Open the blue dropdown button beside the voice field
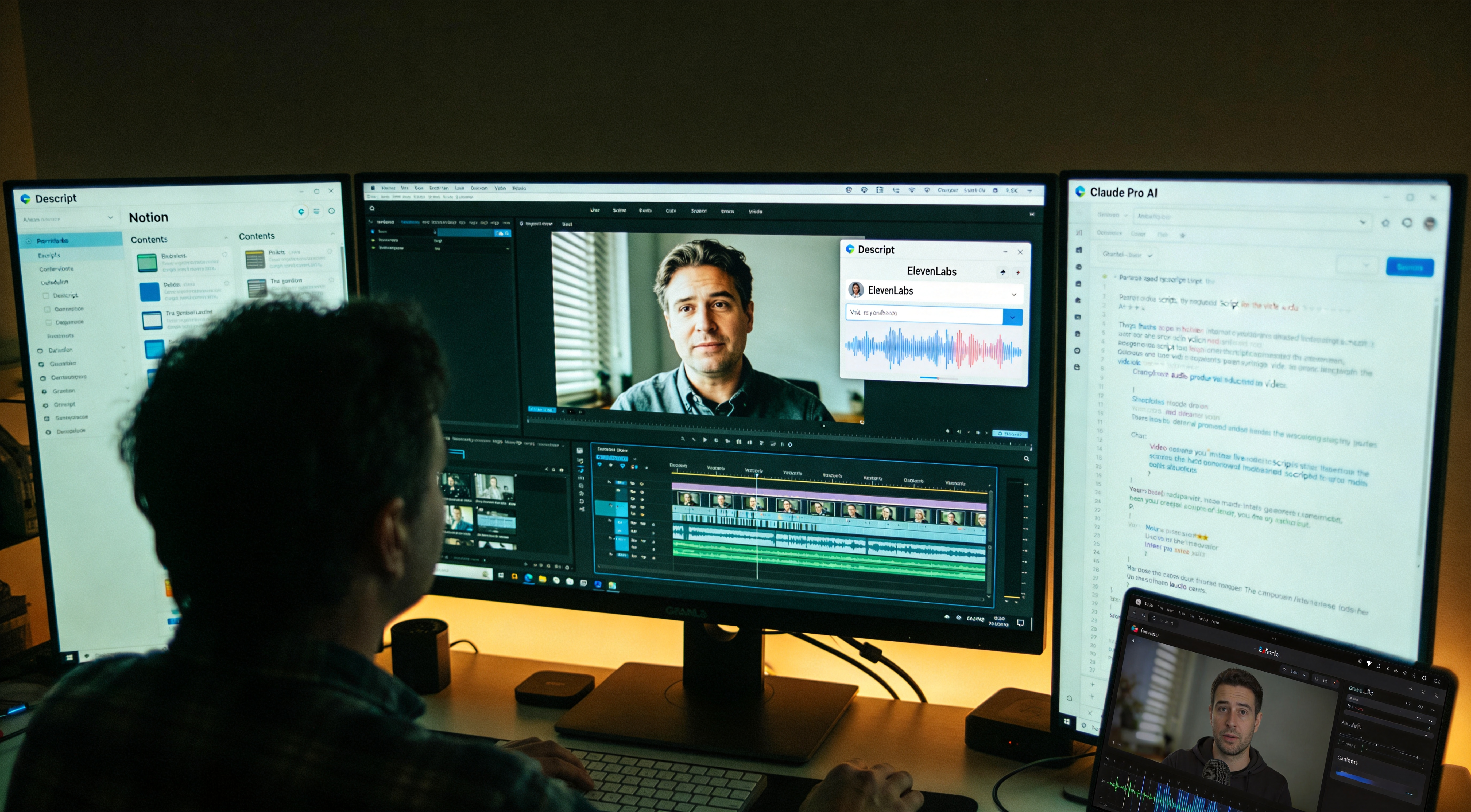The height and width of the screenshot is (812, 1471). pyautogui.click(x=1012, y=317)
